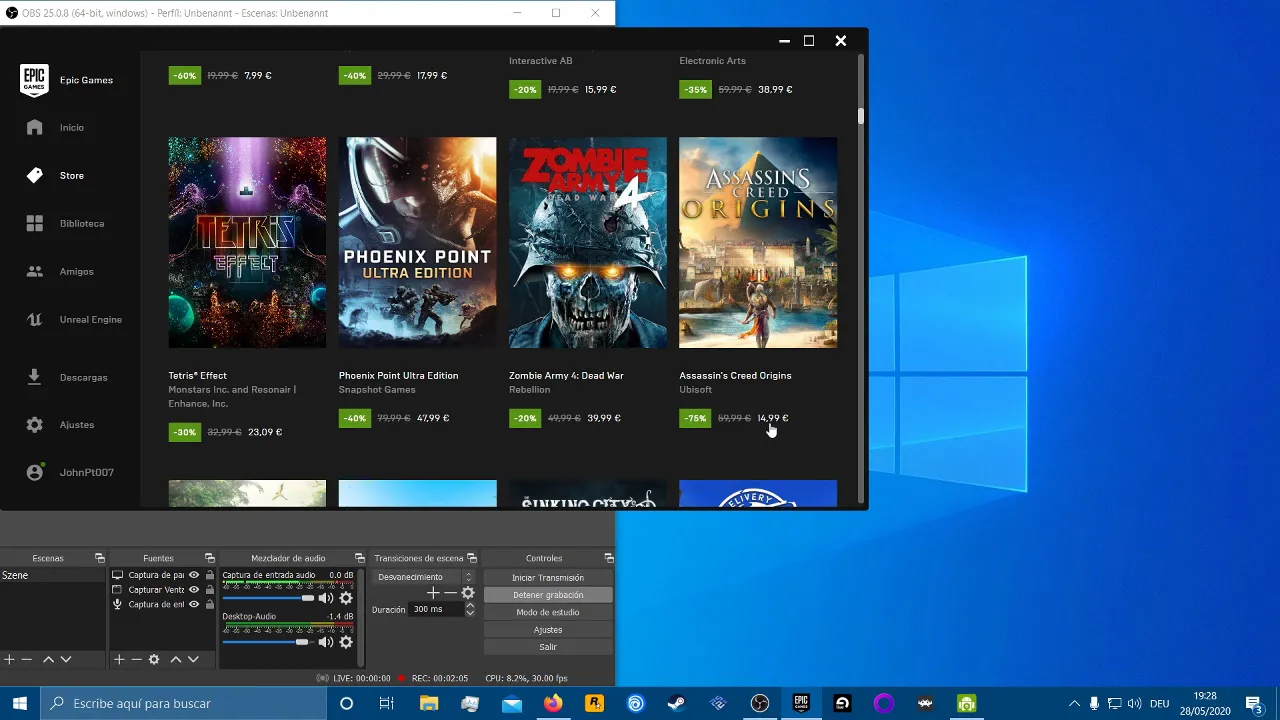
Task: Click the 14,99 € price
Action: pyautogui.click(x=773, y=418)
